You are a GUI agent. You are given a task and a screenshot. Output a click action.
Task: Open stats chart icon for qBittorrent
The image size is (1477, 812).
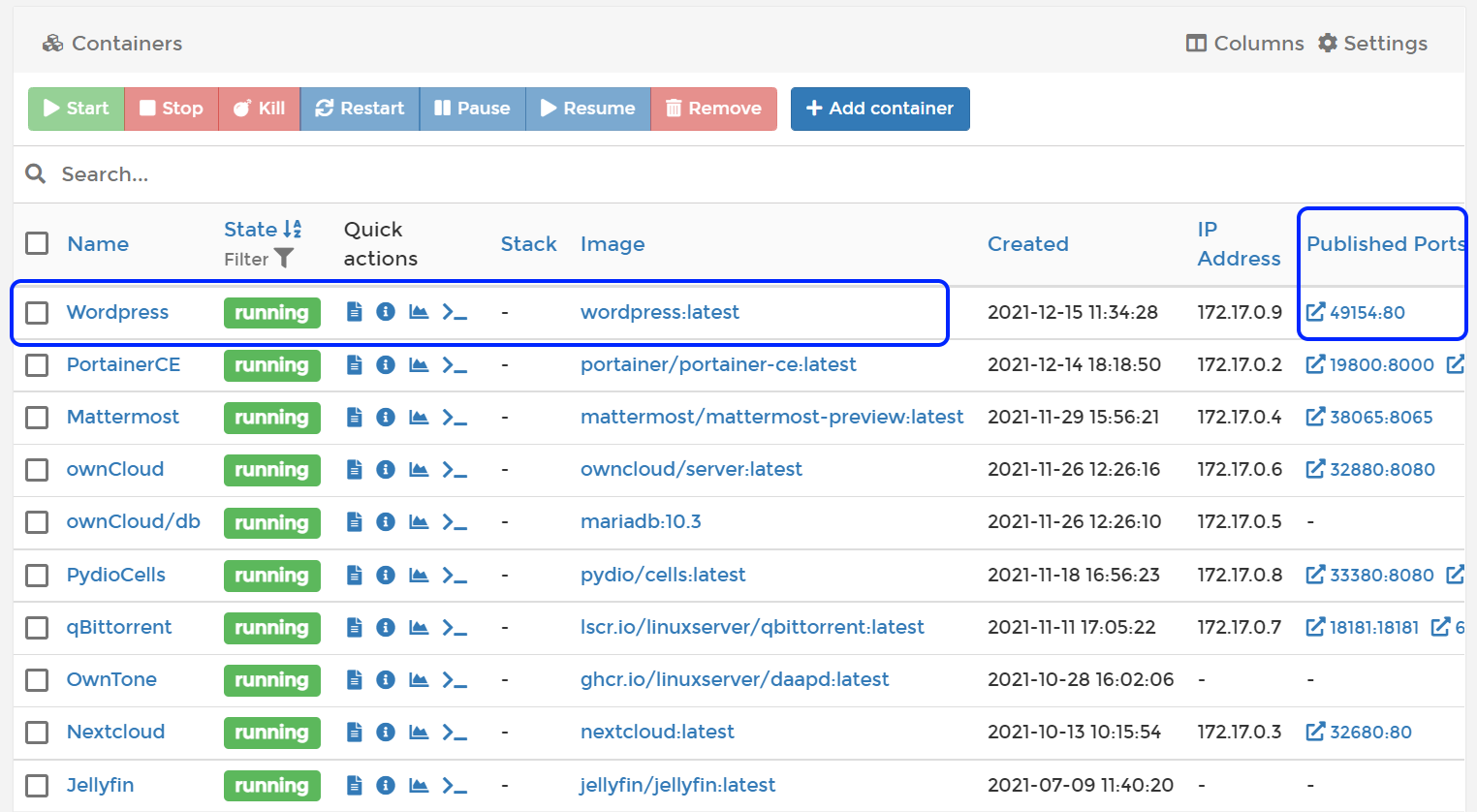point(419,627)
